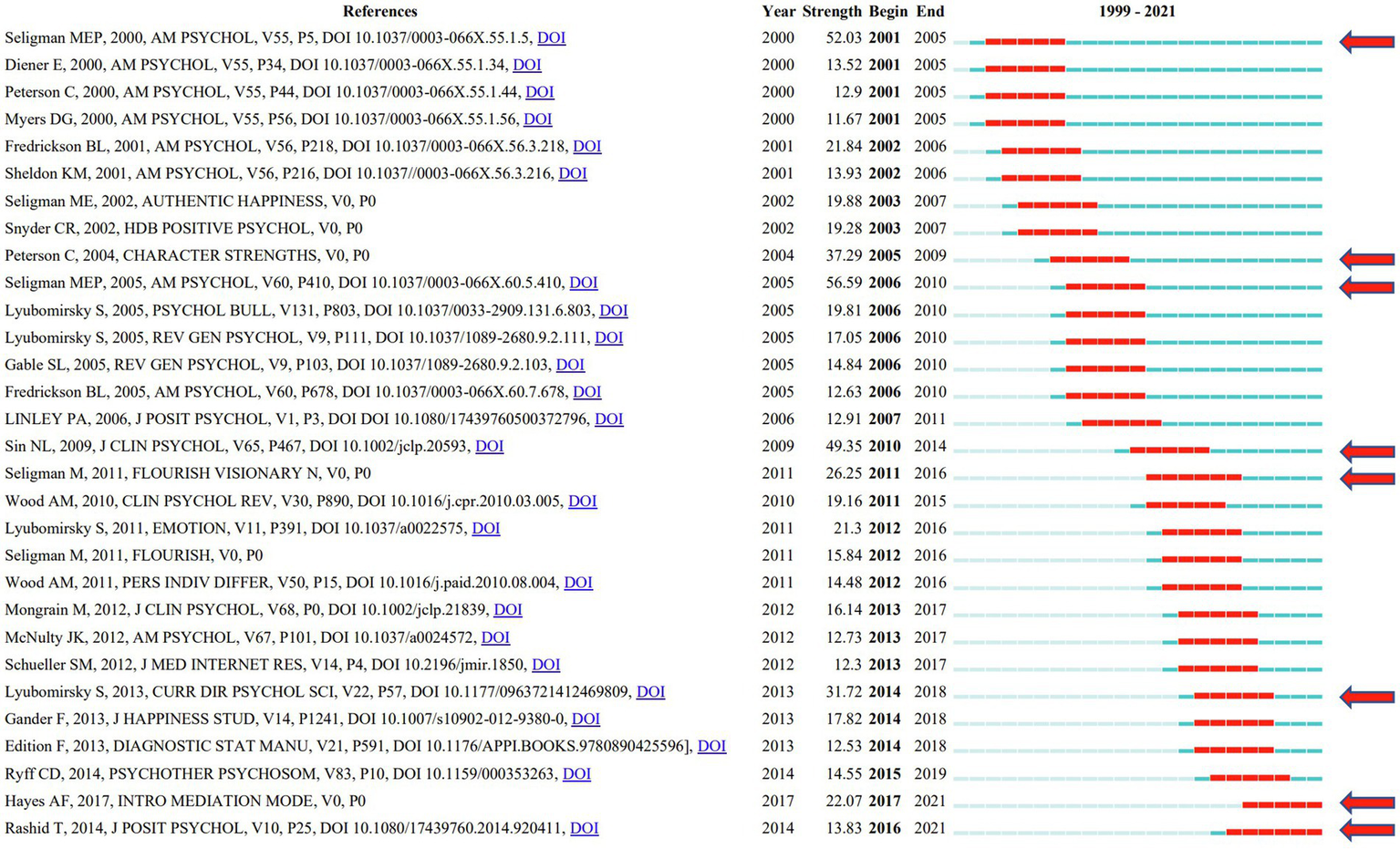The height and width of the screenshot is (849, 1400).
Task: Click red burst bar for Seligman MEP 2000
Action: [x=1025, y=42]
